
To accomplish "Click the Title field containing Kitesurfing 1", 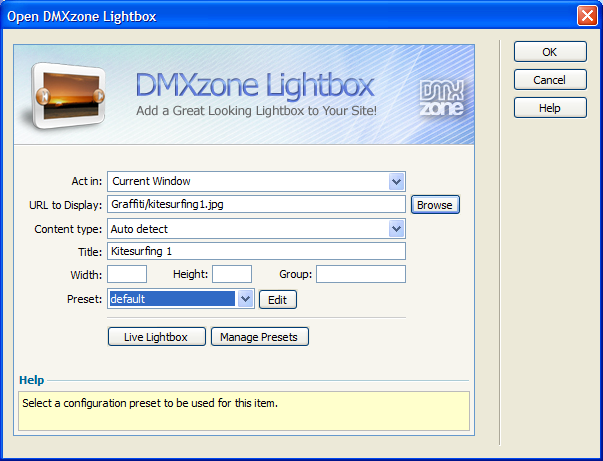I will [x=256, y=251].
